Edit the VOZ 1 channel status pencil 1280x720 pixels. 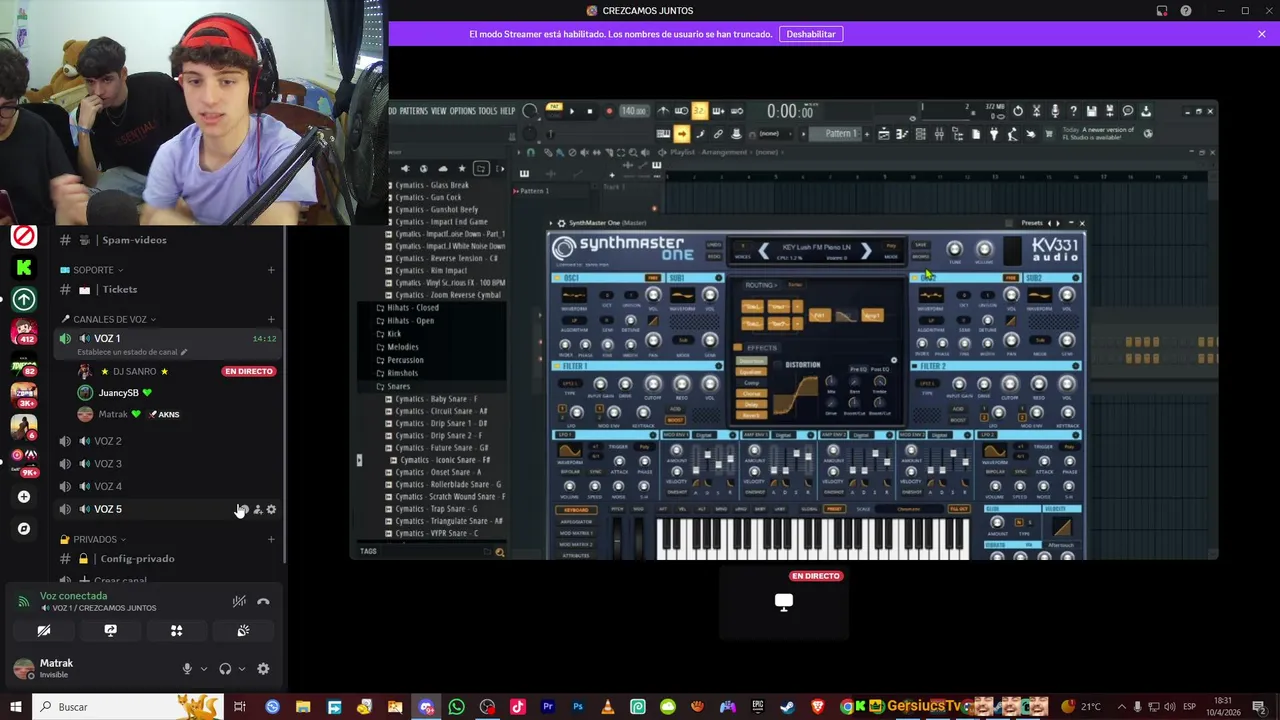point(183,352)
